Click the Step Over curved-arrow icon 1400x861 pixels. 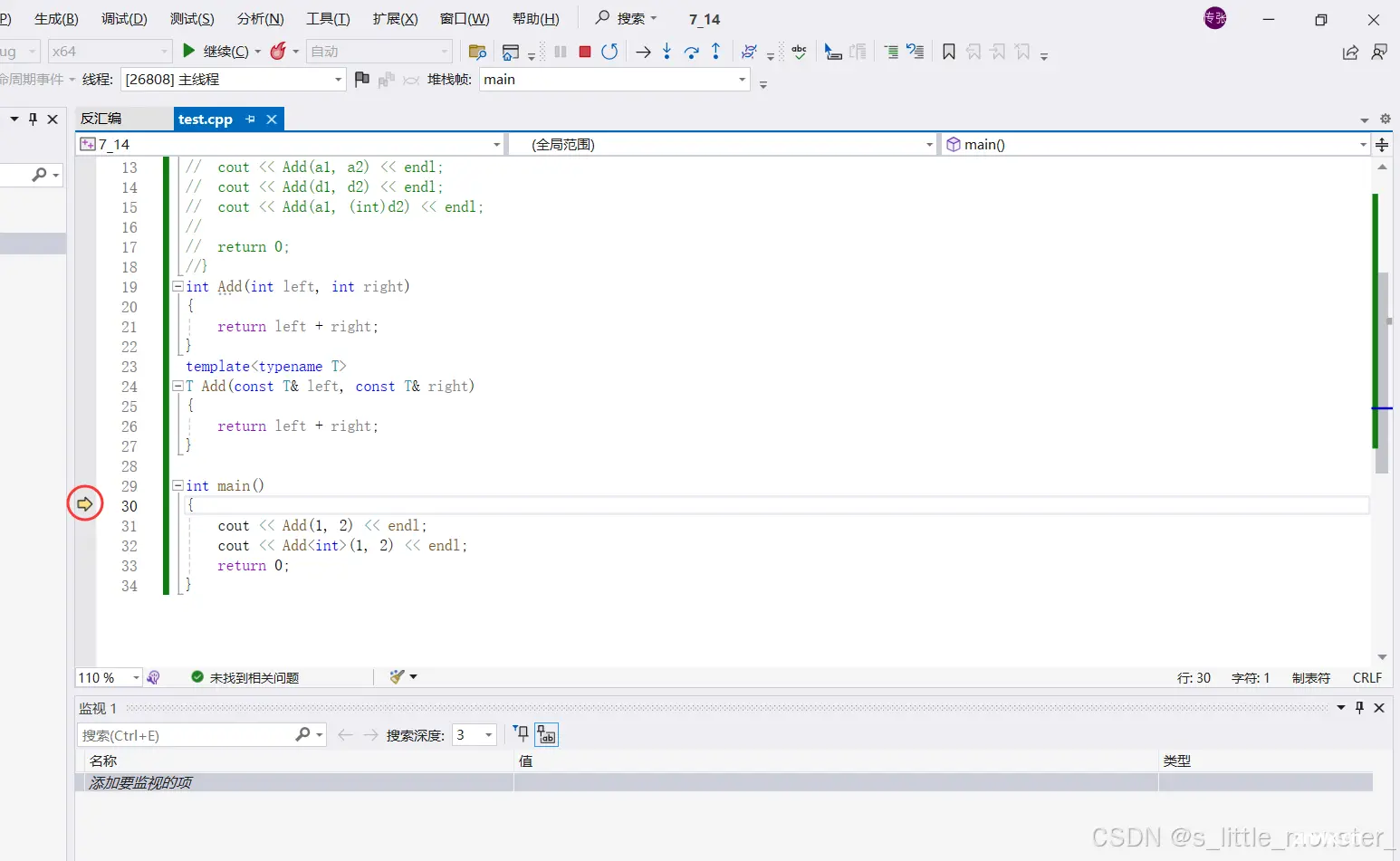[x=692, y=52]
